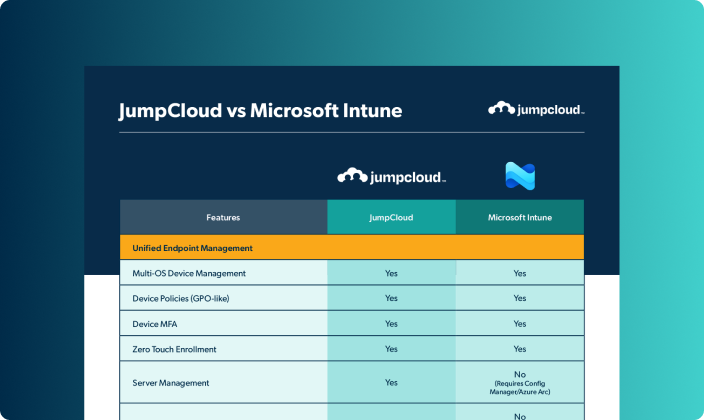Click JumpCloud 'Yes' for Multi-OS Device Management
Viewport: 704px width, 420px height.
391,273
